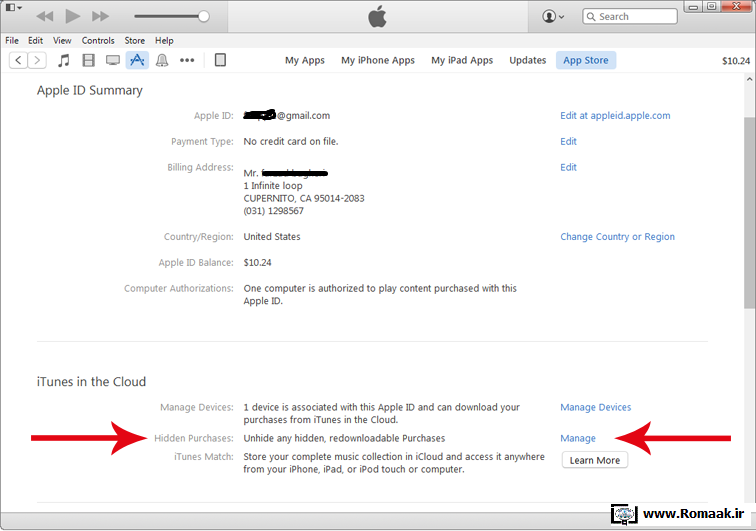Switch to the Movies library icon
Screen dimensions: 756x531
(88, 60)
